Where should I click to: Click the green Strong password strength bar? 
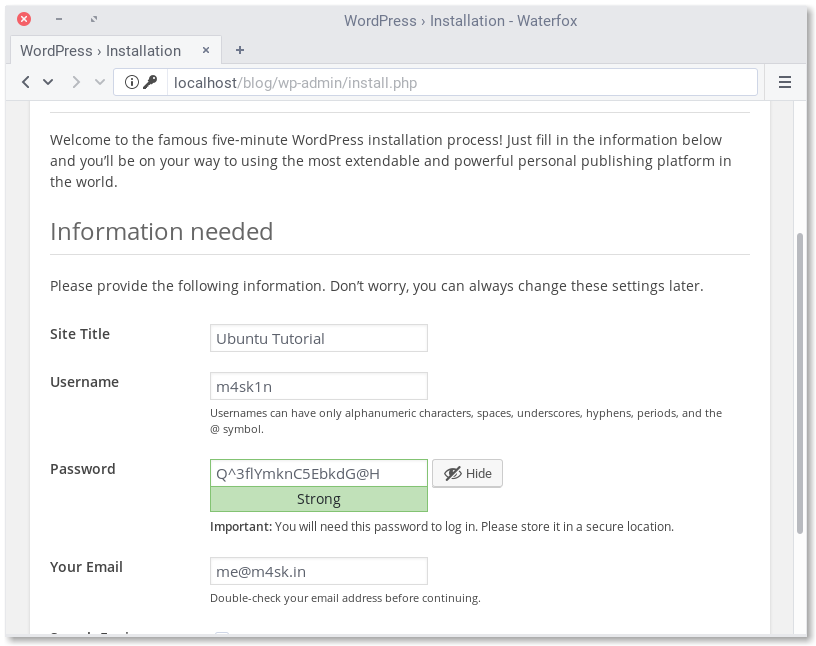318,499
